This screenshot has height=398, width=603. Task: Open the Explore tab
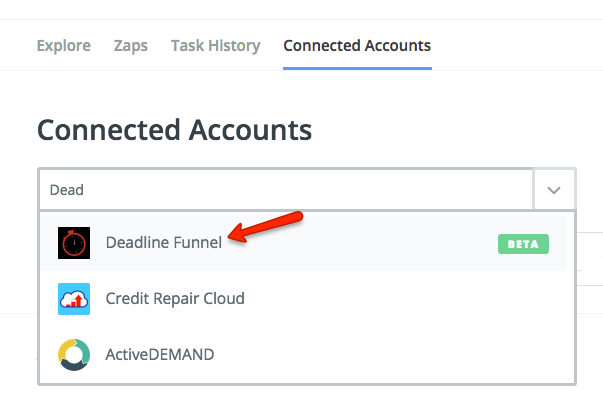click(63, 46)
